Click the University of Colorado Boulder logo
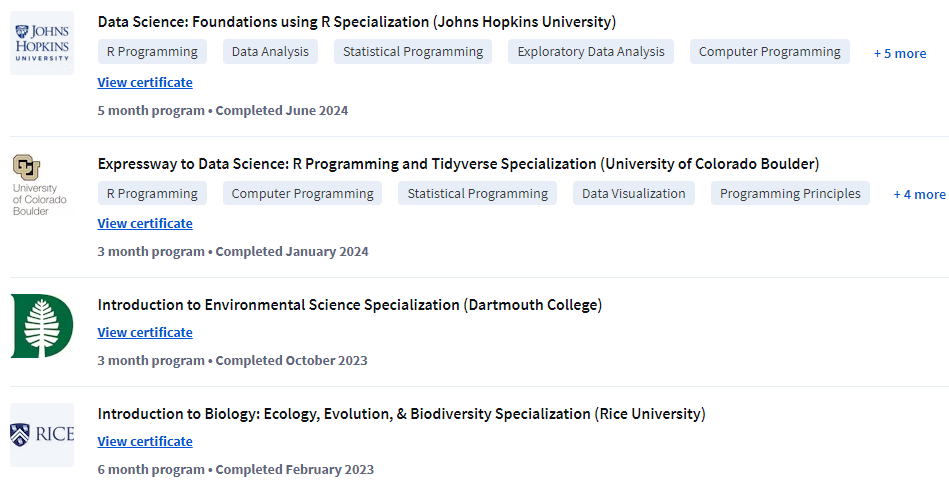Image resolution: width=949 pixels, height=496 pixels. pos(36,185)
